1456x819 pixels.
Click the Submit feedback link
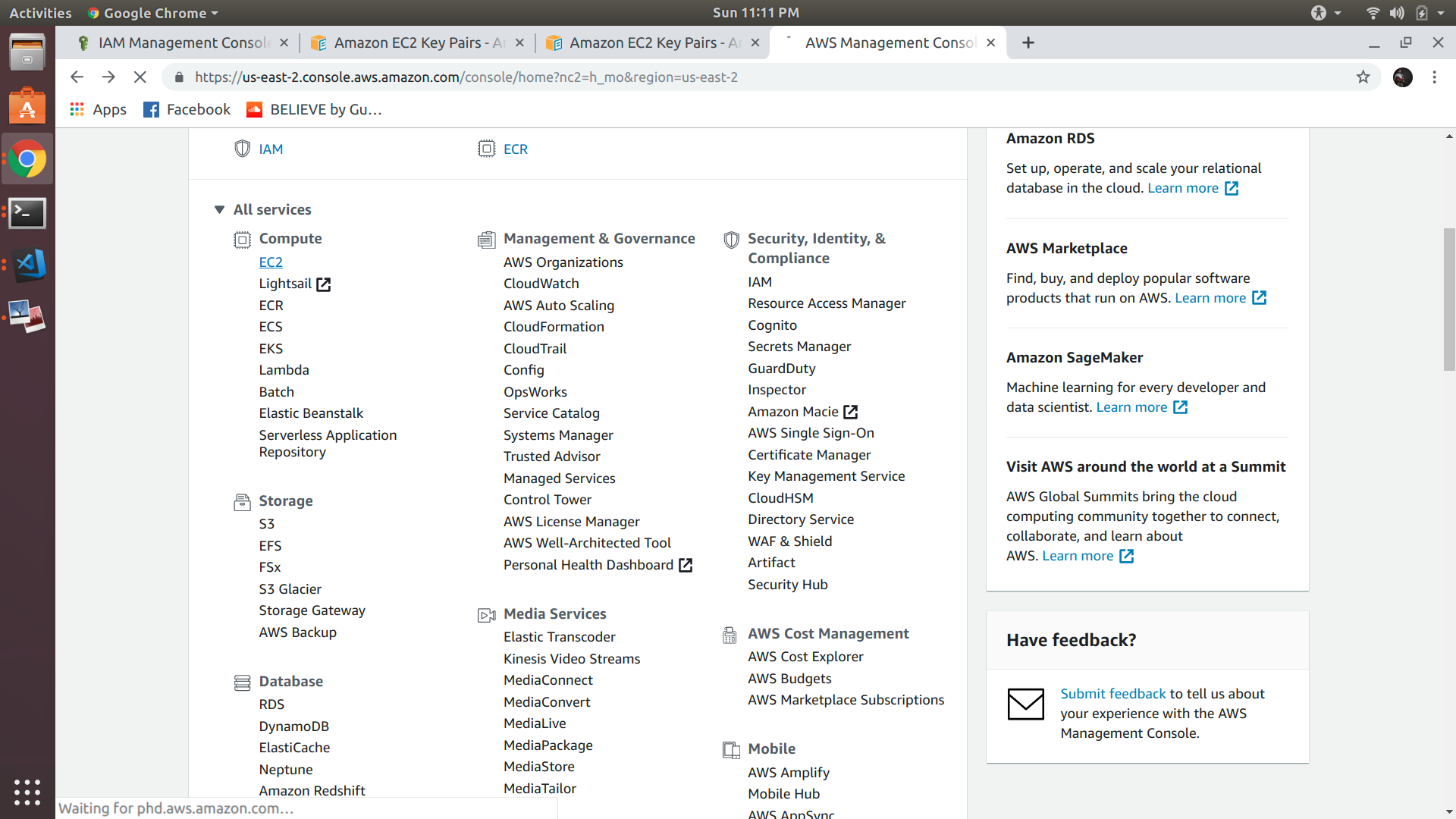pyautogui.click(x=1112, y=693)
